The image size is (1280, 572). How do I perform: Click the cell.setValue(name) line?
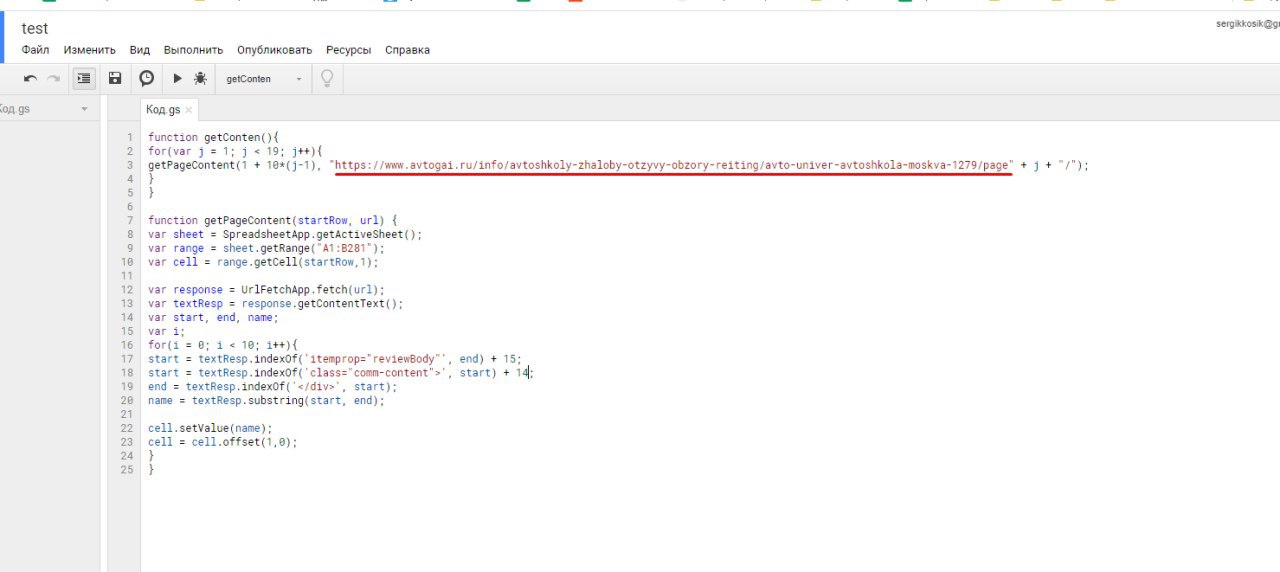[x=210, y=428]
